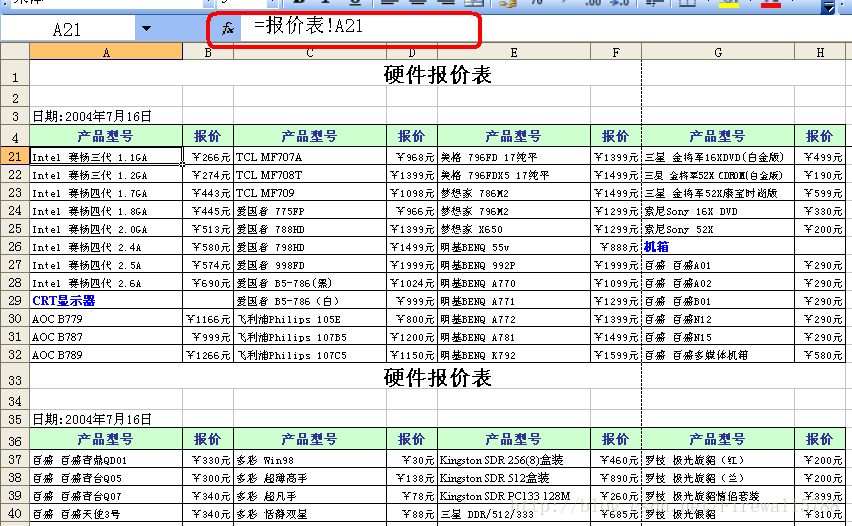This screenshot has width=852, height=526.
Task: Open the Name Box dropdown arrow
Action: click(146, 28)
